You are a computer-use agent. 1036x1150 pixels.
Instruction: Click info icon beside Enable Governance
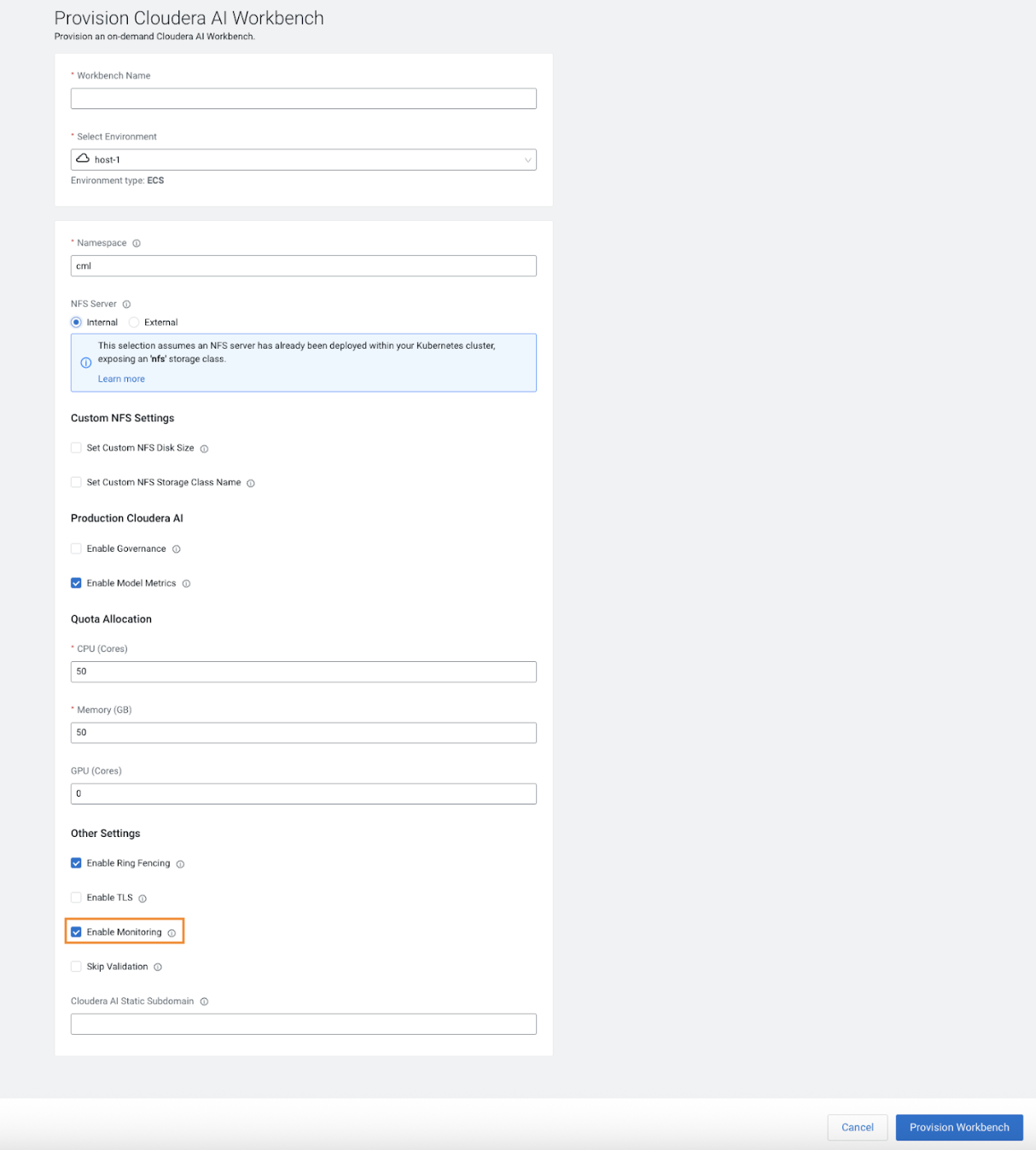pyautogui.click(x=177, y=549)
